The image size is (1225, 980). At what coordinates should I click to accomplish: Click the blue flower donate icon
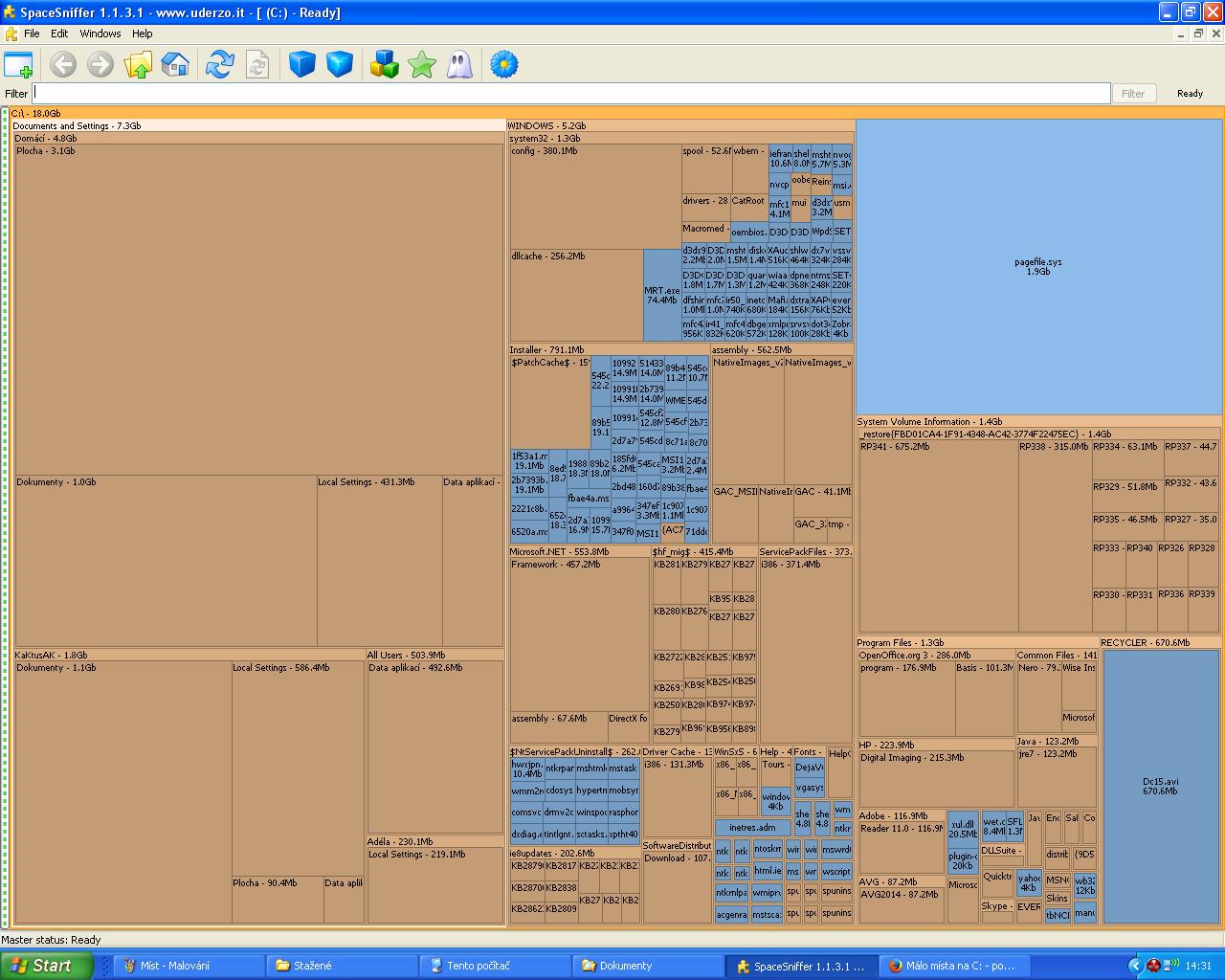(x=504, y=65)
